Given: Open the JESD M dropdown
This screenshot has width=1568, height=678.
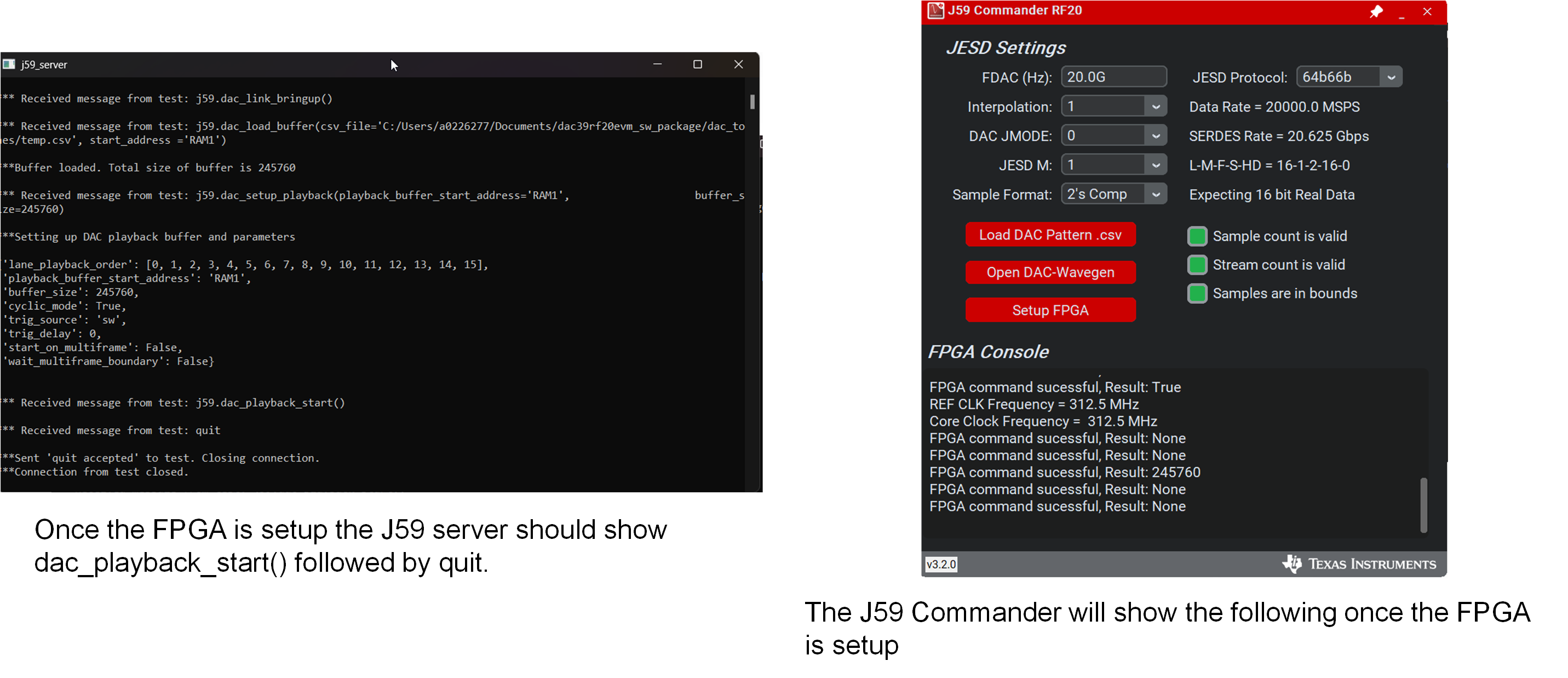Looking at the screenshot, I should pos(1157,164).
